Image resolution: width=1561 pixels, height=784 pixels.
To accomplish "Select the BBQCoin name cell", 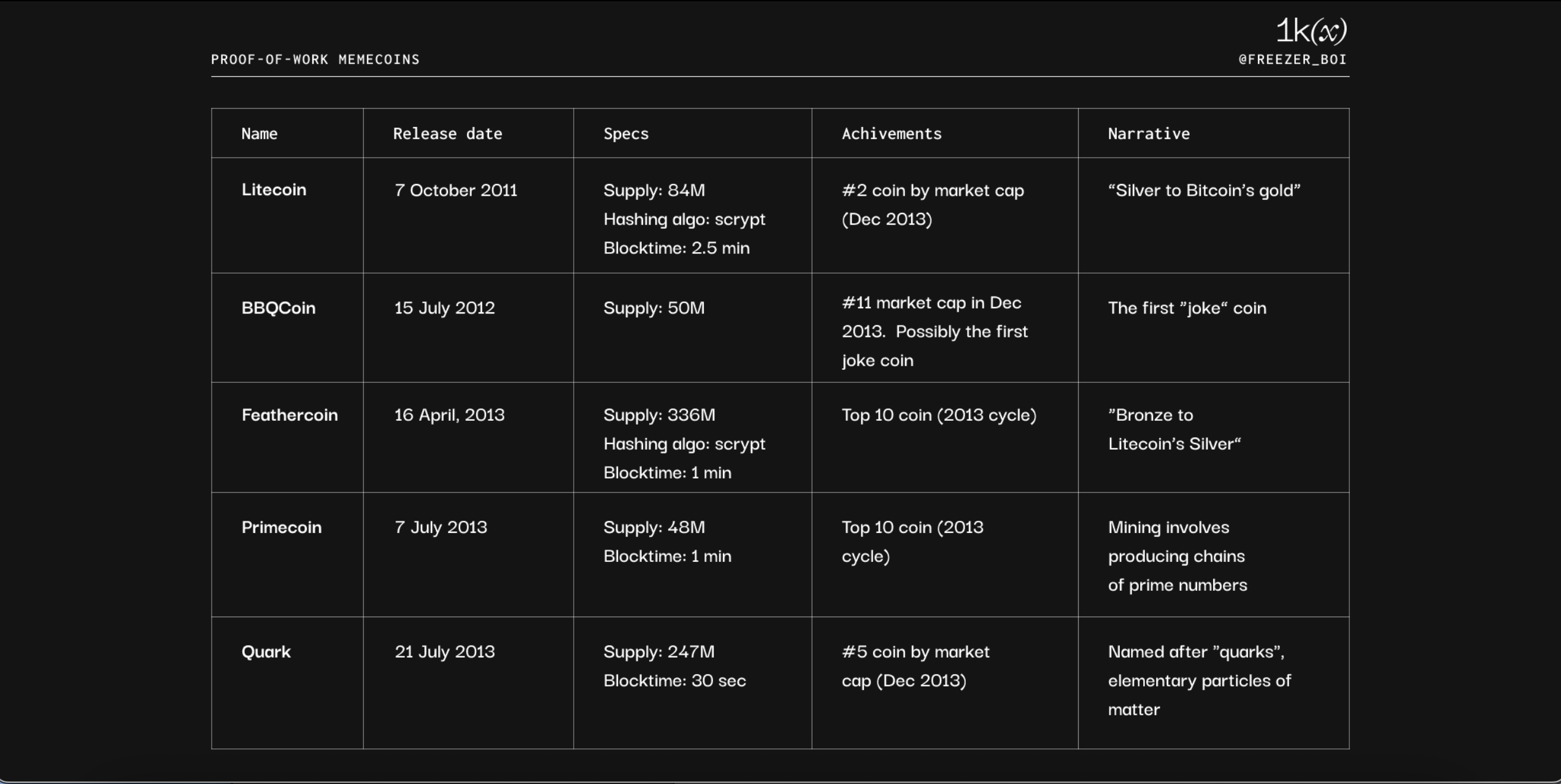I will tap(279, 308).
